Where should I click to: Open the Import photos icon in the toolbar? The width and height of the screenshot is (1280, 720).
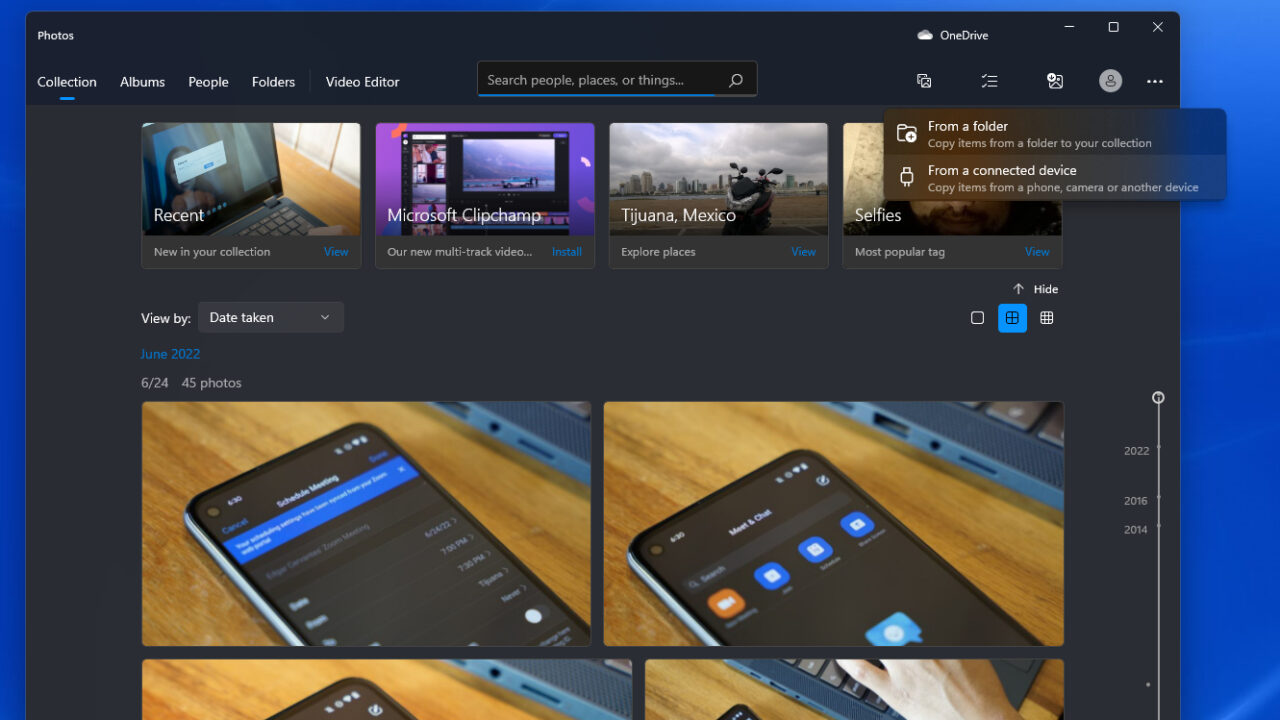click(1055, 81)
